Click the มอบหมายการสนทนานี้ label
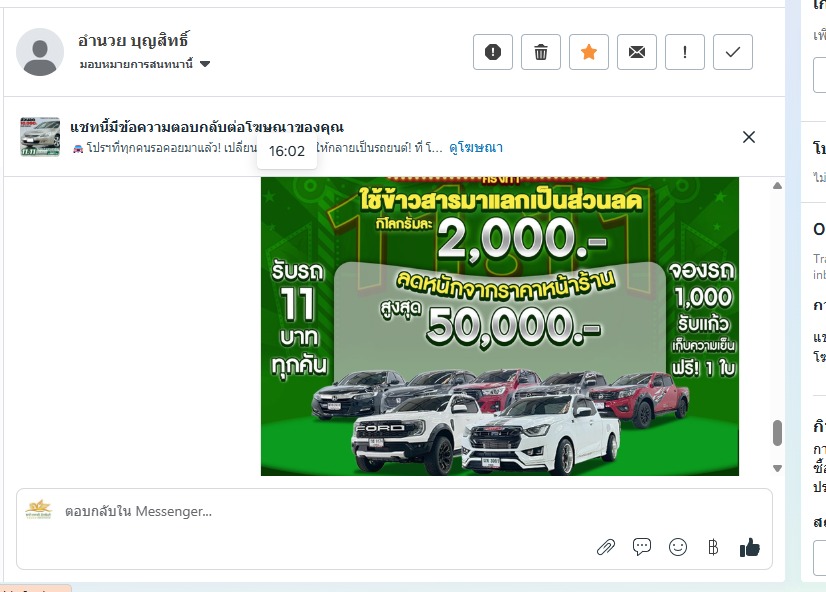 pos(136,64)
